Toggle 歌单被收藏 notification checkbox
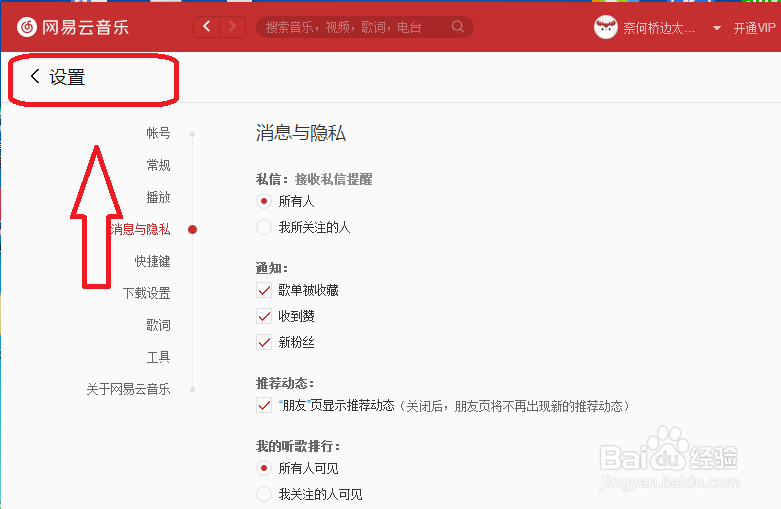781x509 pixels. pyautogui.click(x=264, y=290)
